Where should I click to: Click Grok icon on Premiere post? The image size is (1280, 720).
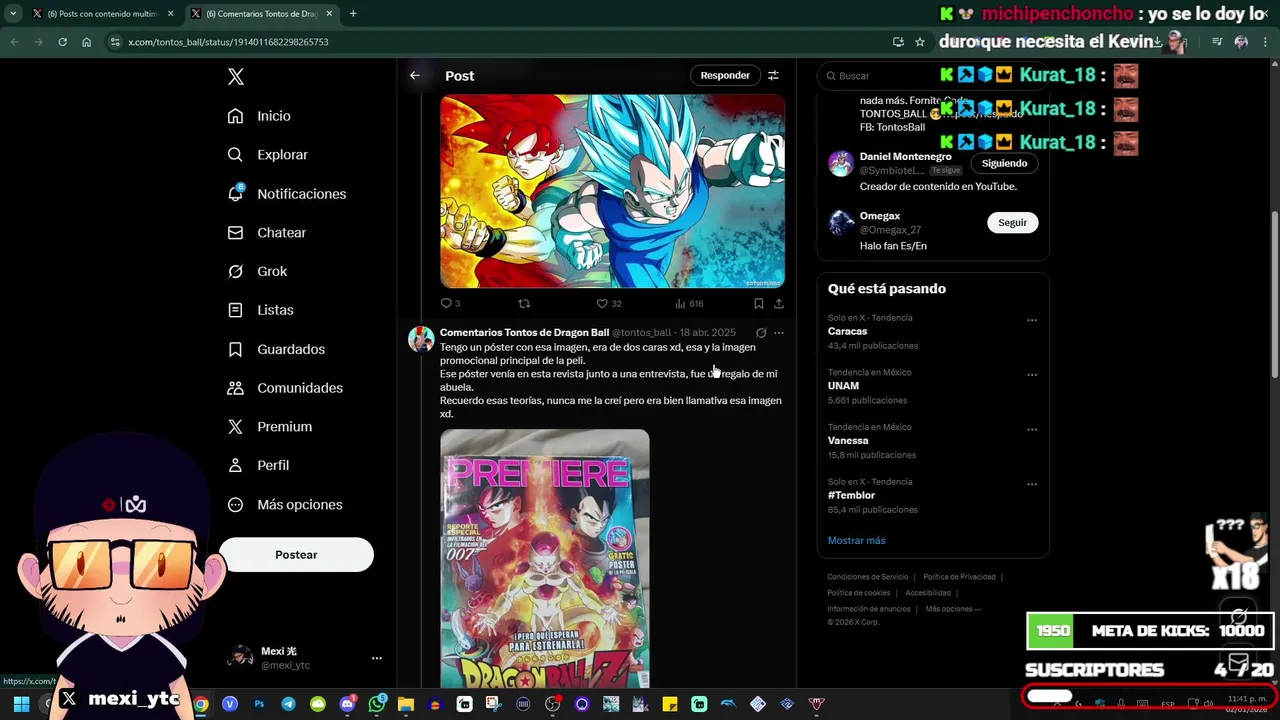point(761,333)
